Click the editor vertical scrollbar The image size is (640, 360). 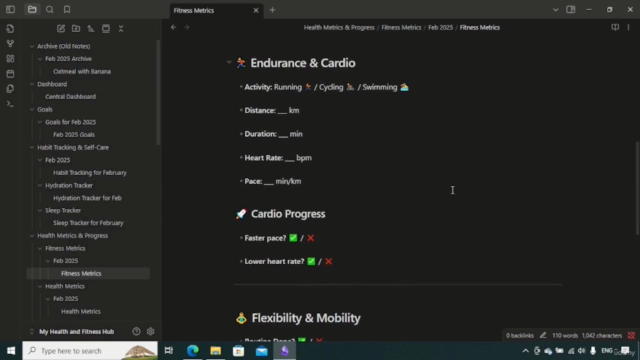coord(637,188)
